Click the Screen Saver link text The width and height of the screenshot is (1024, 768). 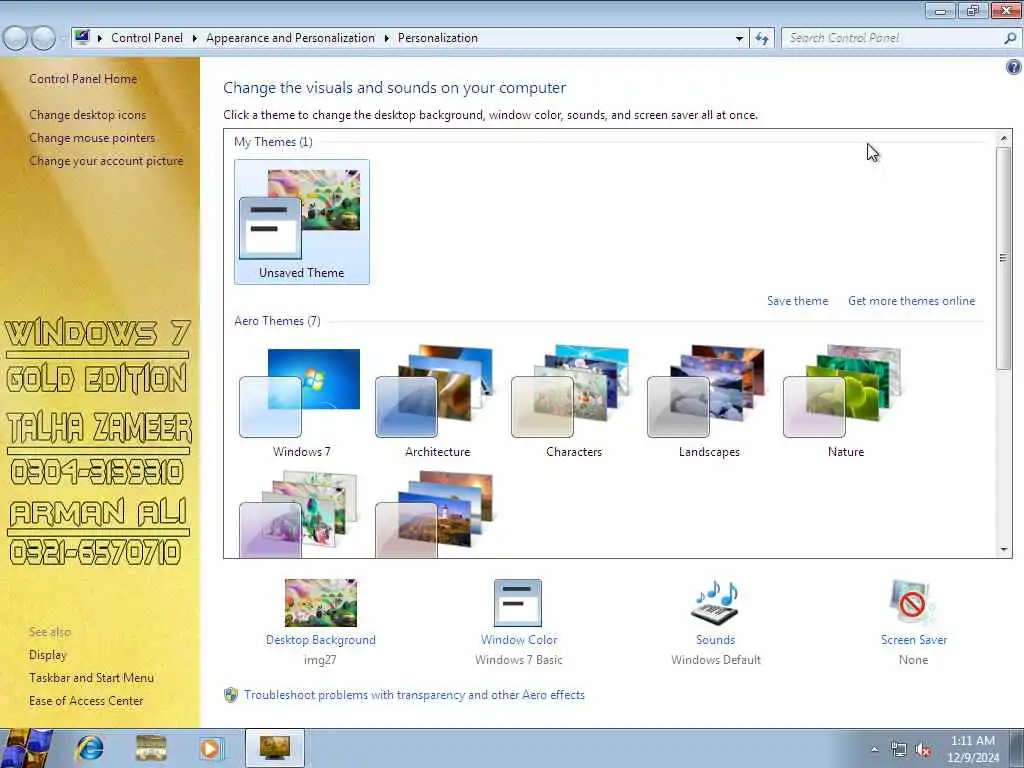pos(914,640)
